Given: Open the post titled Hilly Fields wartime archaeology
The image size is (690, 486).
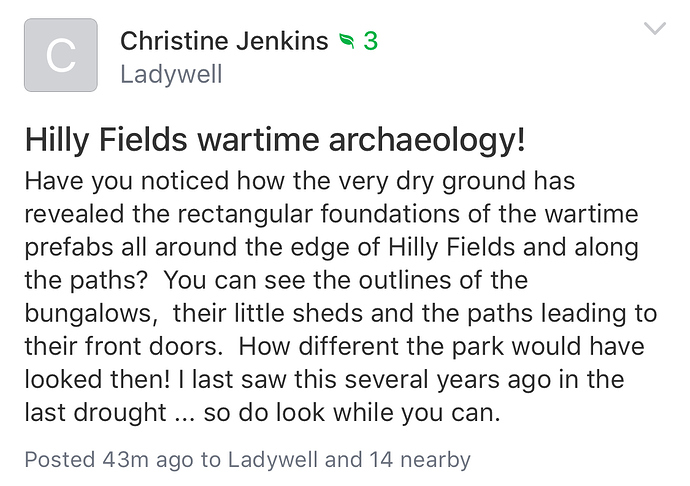Looking at the screenshot, I should coord(274,140).
